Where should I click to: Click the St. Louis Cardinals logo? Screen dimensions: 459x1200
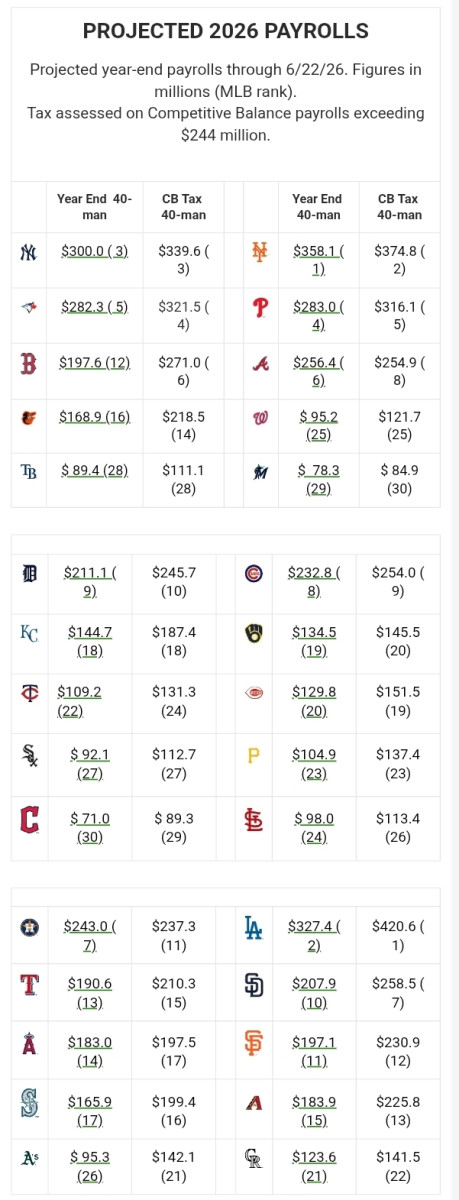point(254,819)
